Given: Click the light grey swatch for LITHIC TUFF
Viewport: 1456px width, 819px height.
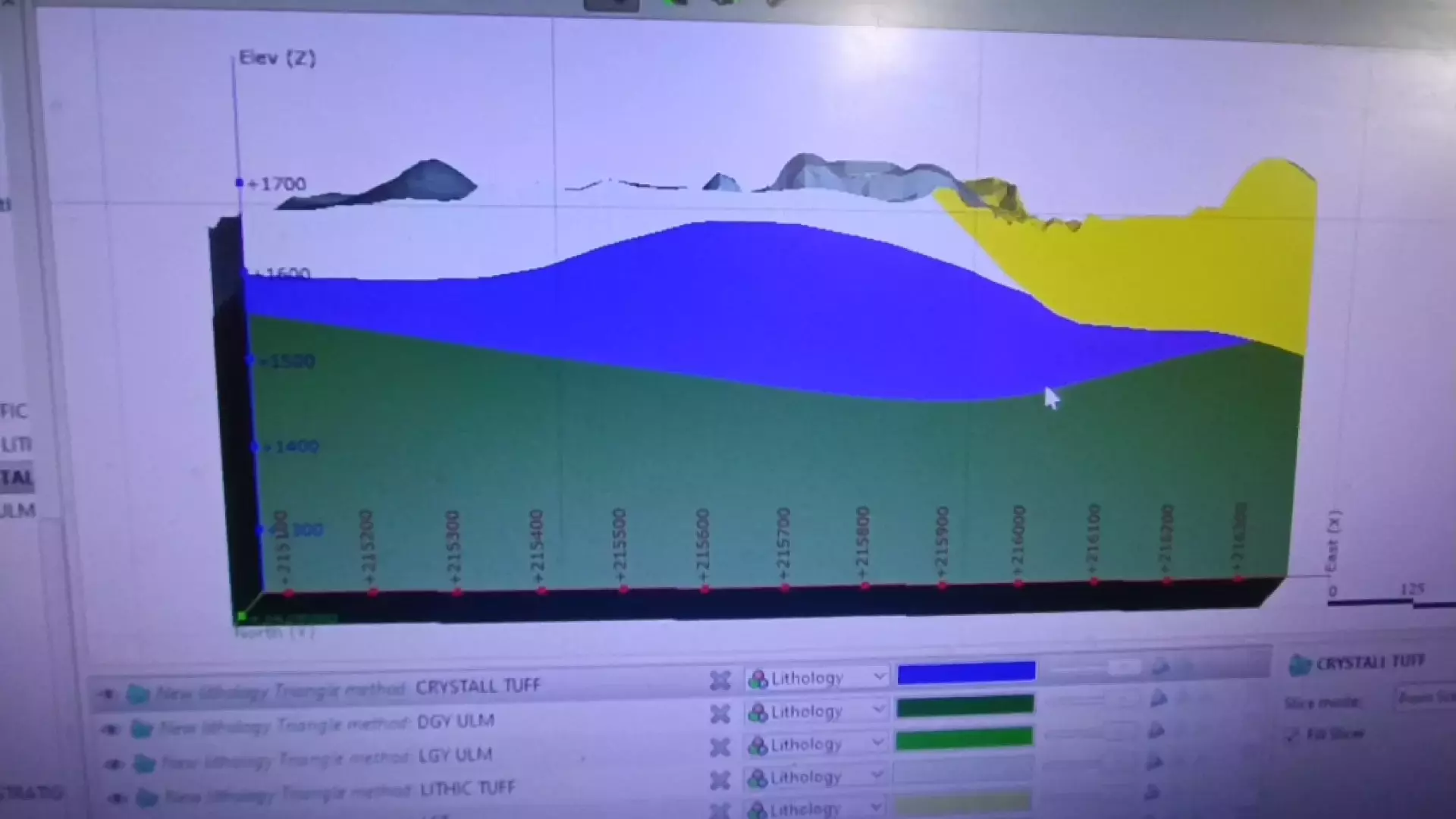Looking at the screenshot, I should 964,770.
